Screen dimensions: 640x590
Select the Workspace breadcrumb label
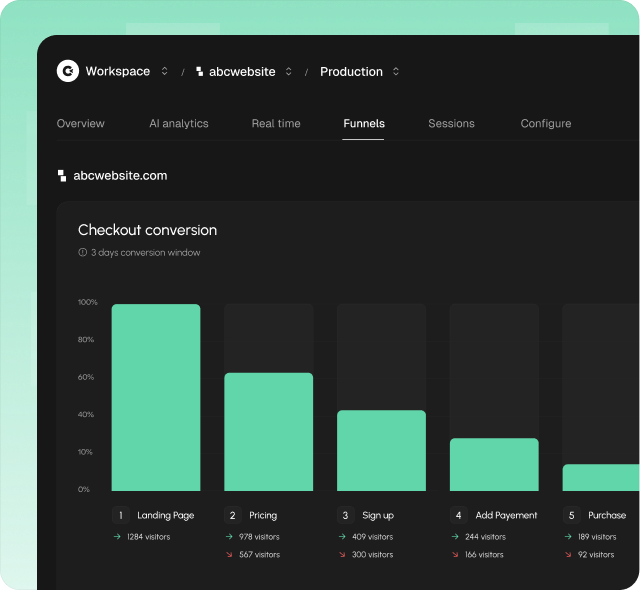[x=118, y=71]
